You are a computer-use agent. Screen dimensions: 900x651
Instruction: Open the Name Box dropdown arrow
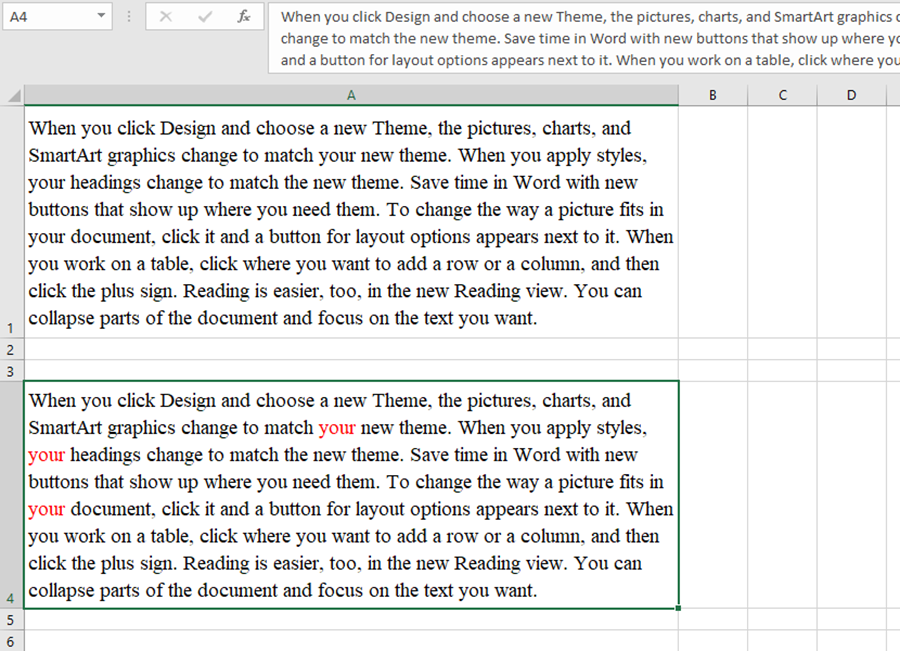pos(101,16)
